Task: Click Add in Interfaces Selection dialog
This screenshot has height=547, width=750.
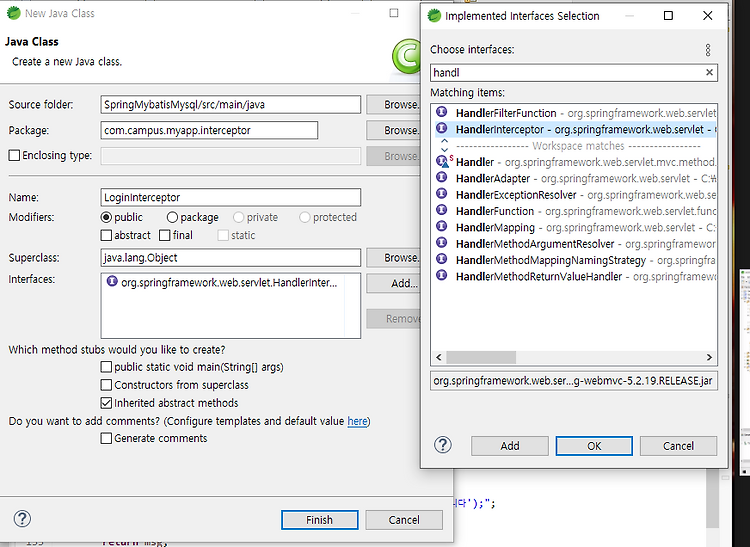Action: 510,446
